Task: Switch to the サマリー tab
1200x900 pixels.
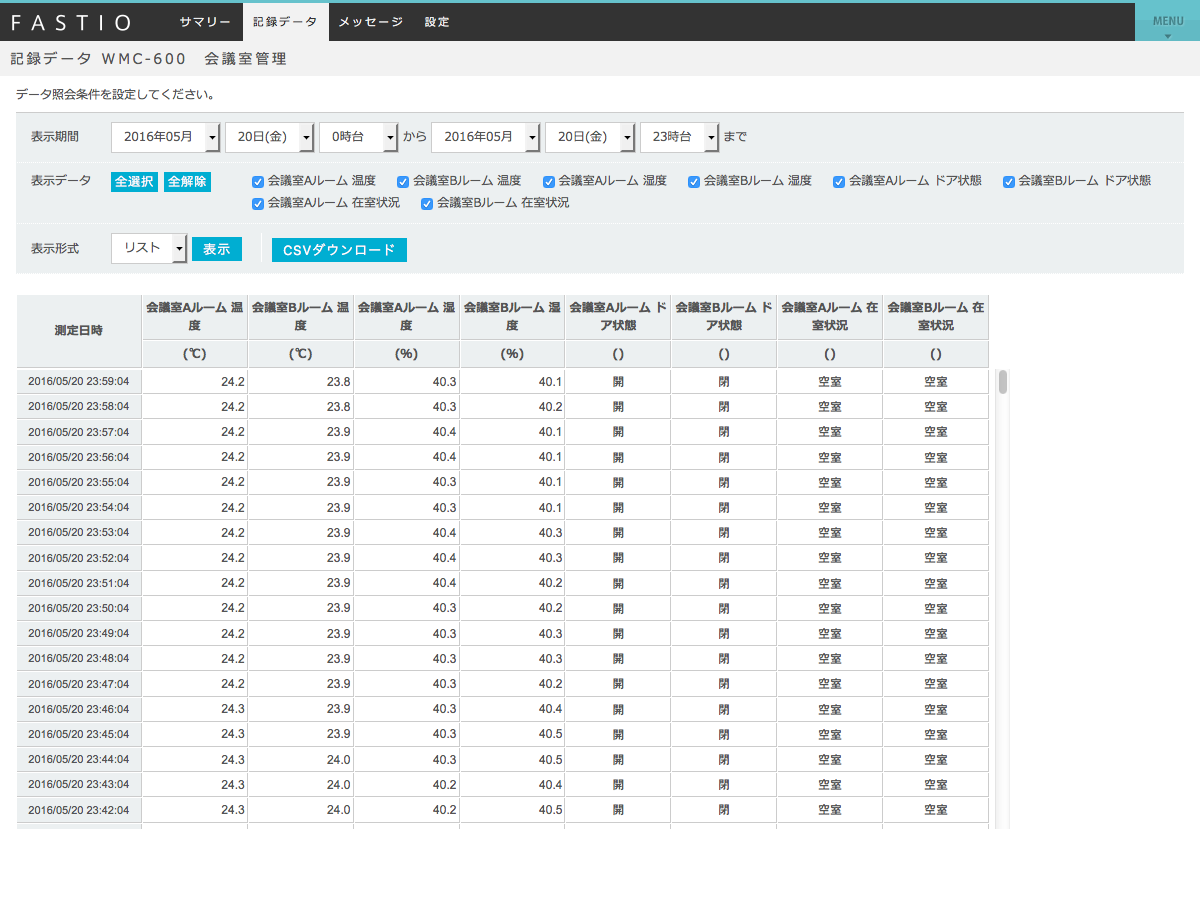Action: tap(205, 22)
